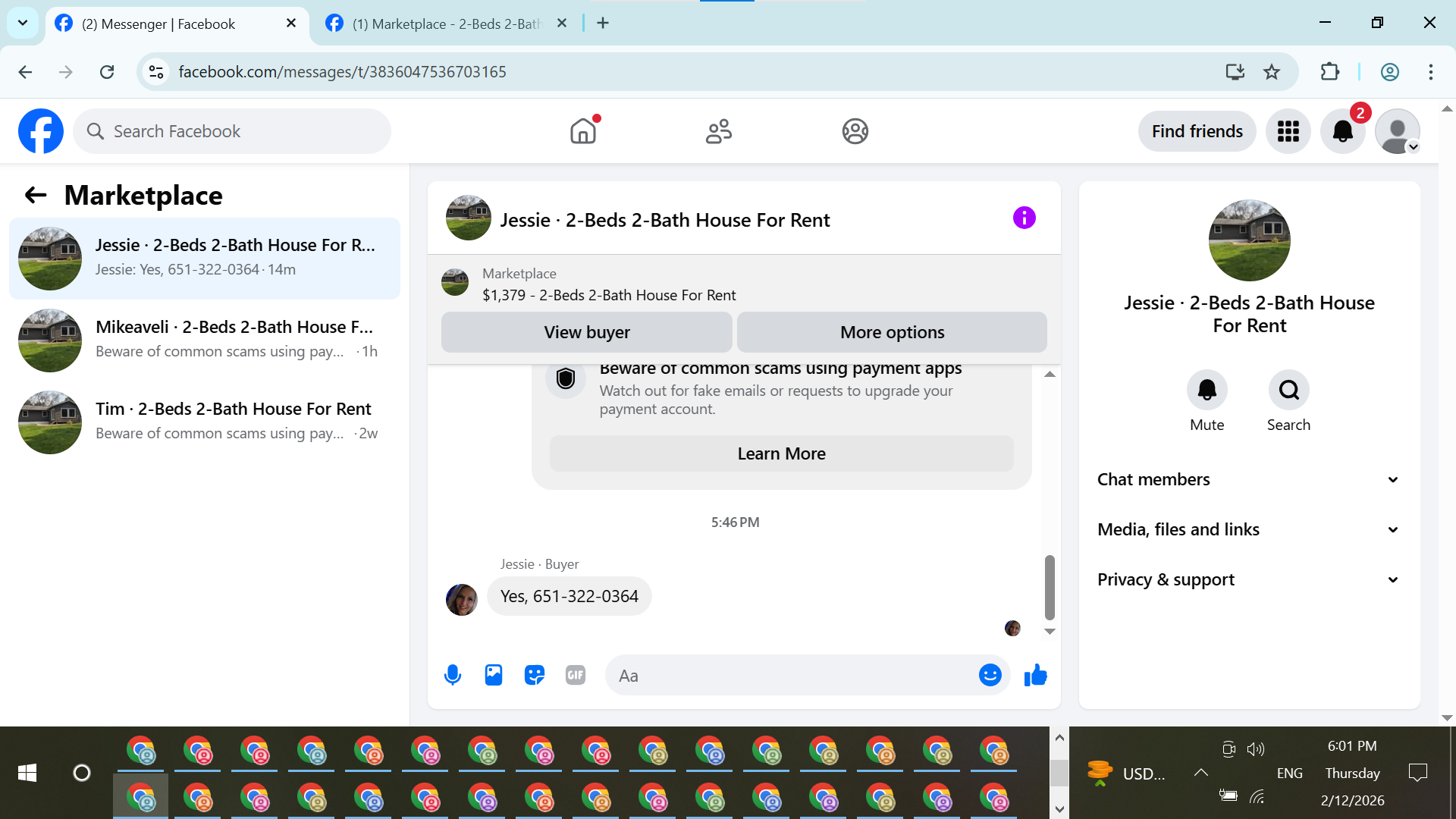Open a new browser tab

(x=603, y=24)
